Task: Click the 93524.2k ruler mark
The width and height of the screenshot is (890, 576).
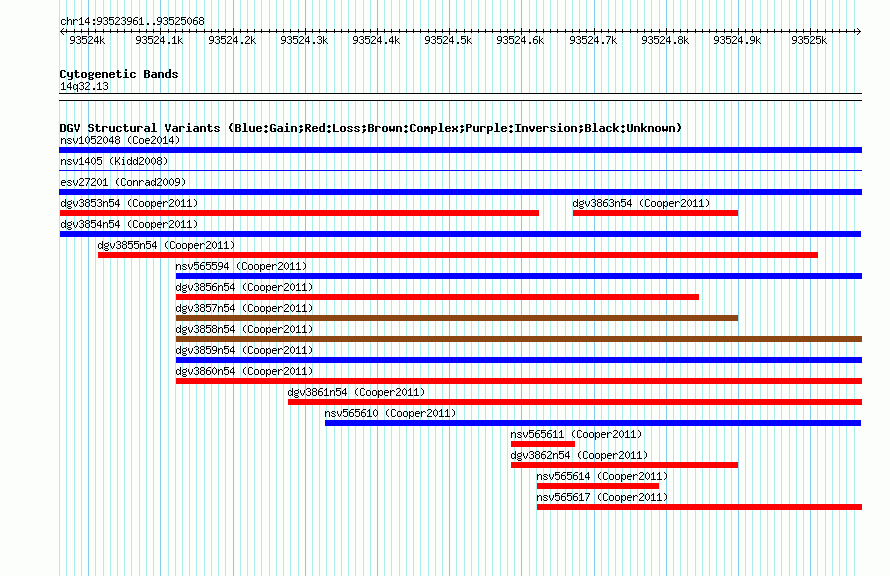Action: click(232, 40)
